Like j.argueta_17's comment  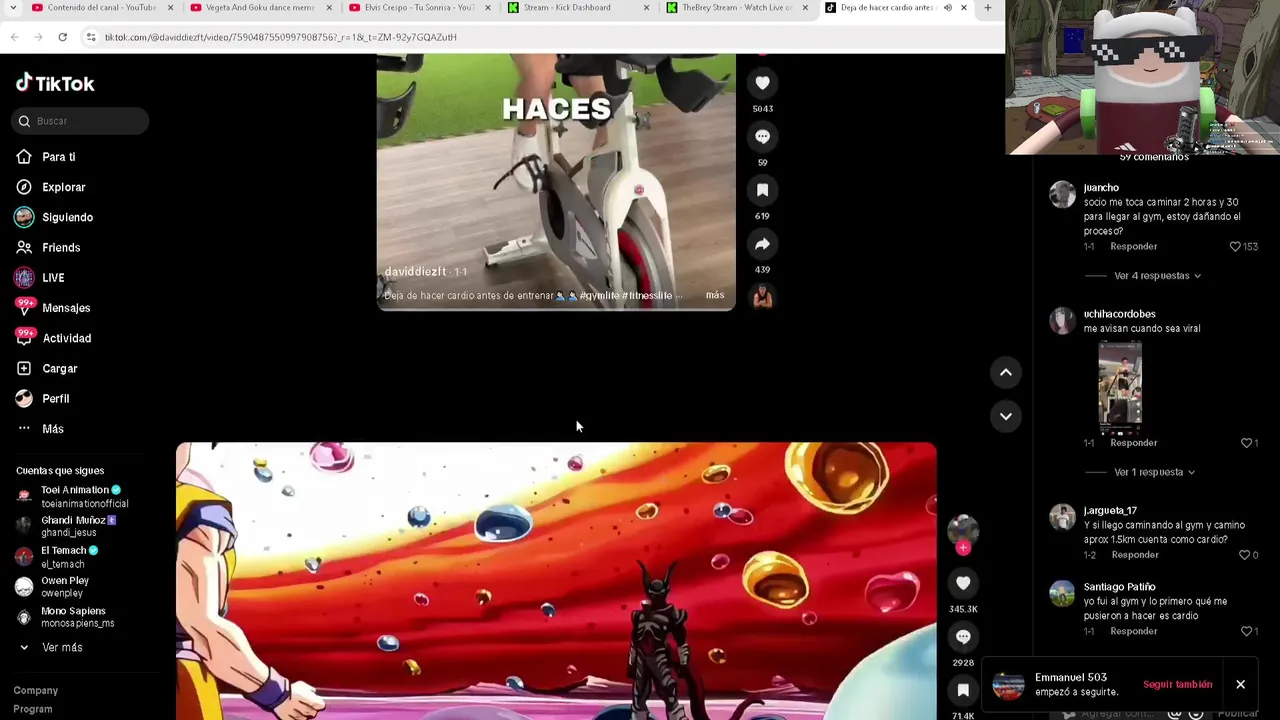(1245, 555)
